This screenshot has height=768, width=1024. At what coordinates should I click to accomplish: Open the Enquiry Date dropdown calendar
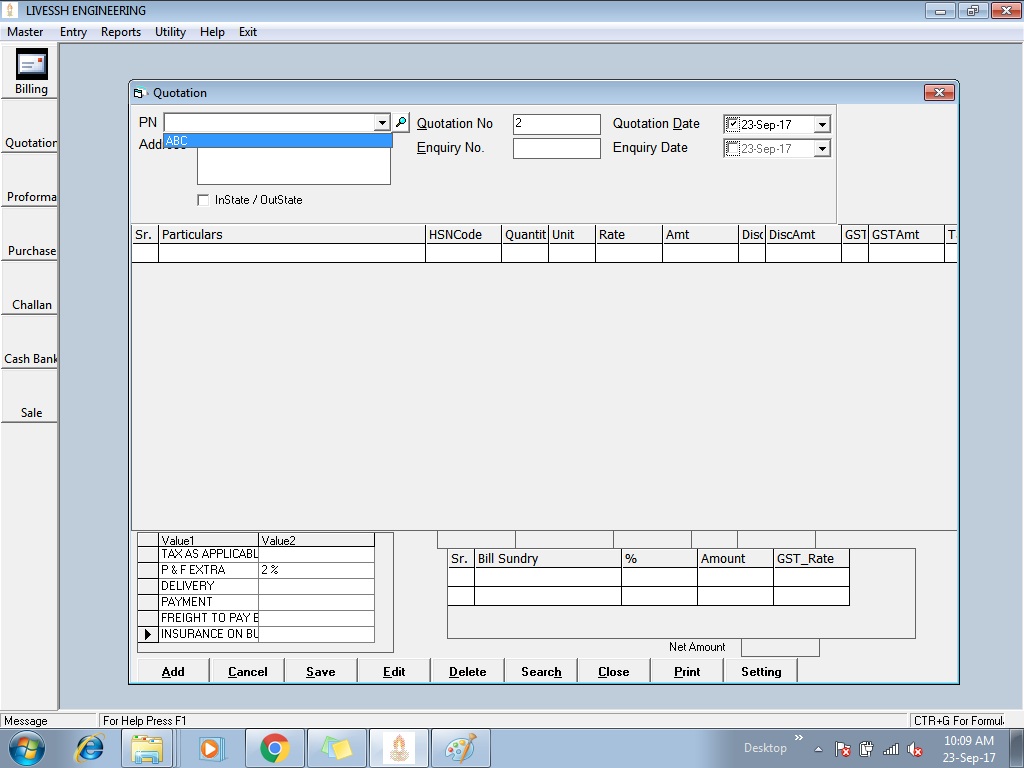(822, 149)
